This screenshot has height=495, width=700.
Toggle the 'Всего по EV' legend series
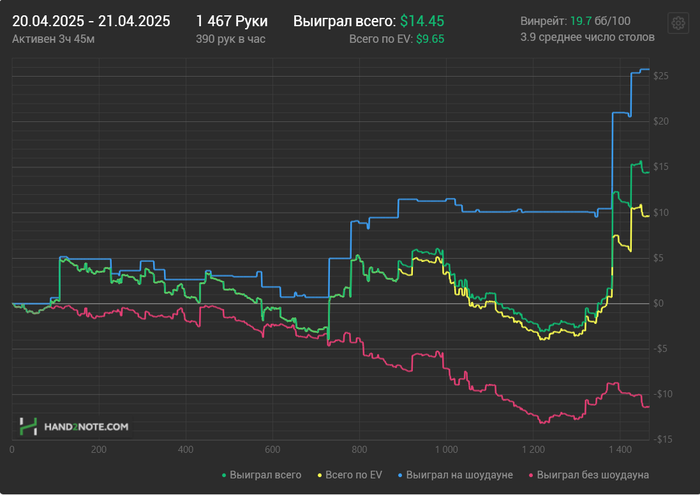(350, 475)
